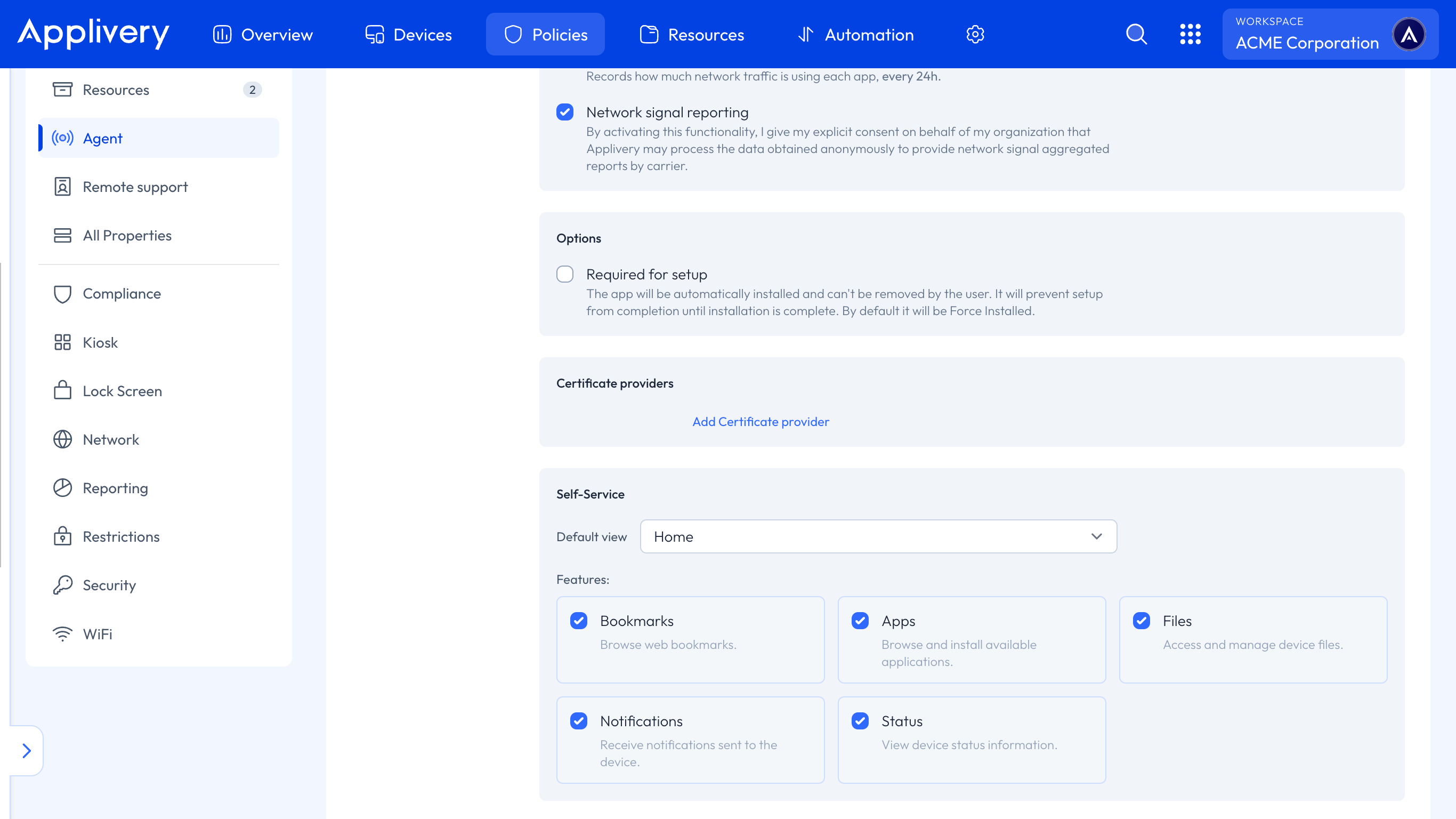The width and height of the screenshot is (1456, 819).
Task: Select the Reporting sidebar icon
Action: coord(62,487)
